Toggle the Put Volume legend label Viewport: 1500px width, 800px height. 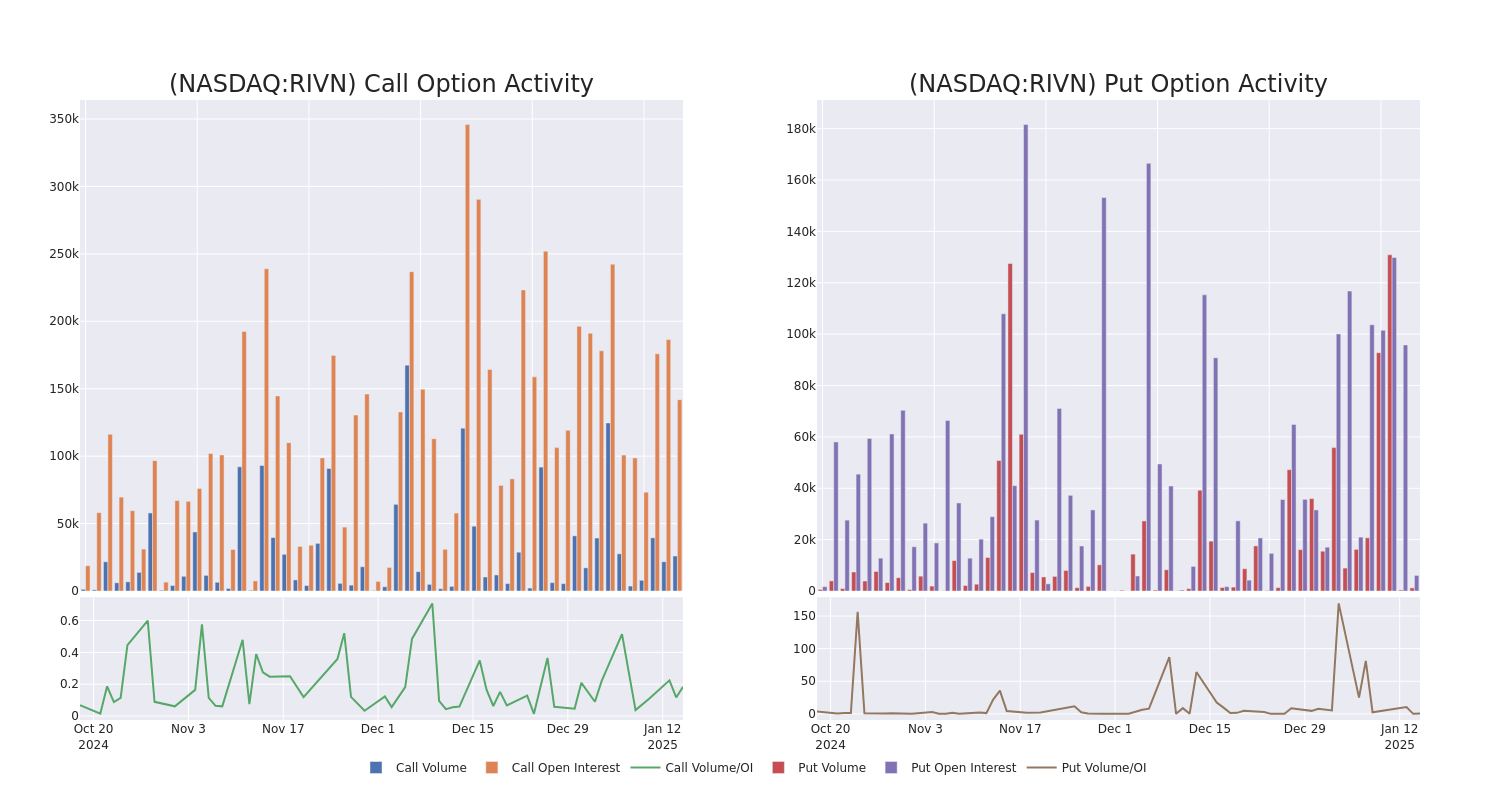(x=832, y=768)
